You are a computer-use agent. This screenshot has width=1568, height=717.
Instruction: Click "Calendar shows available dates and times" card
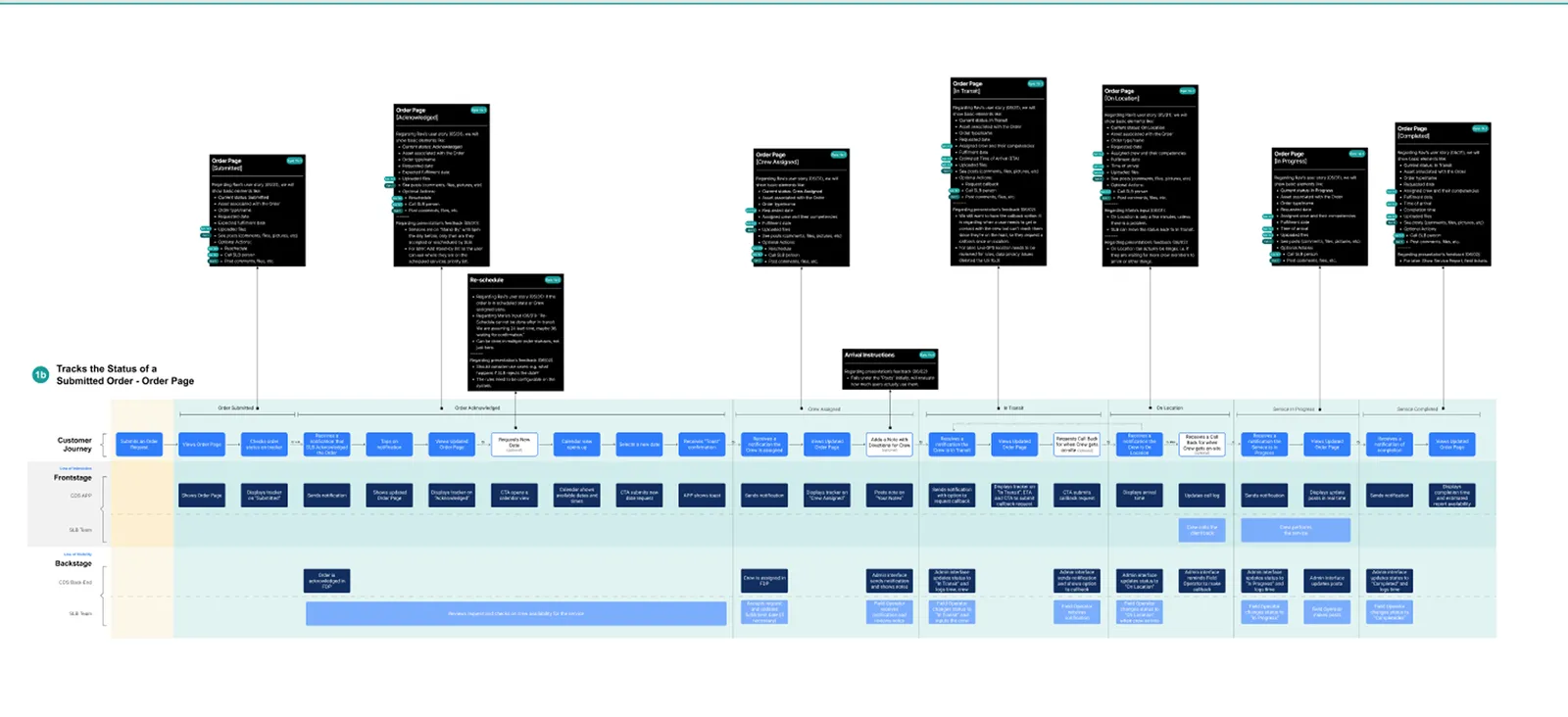[576, 496]
